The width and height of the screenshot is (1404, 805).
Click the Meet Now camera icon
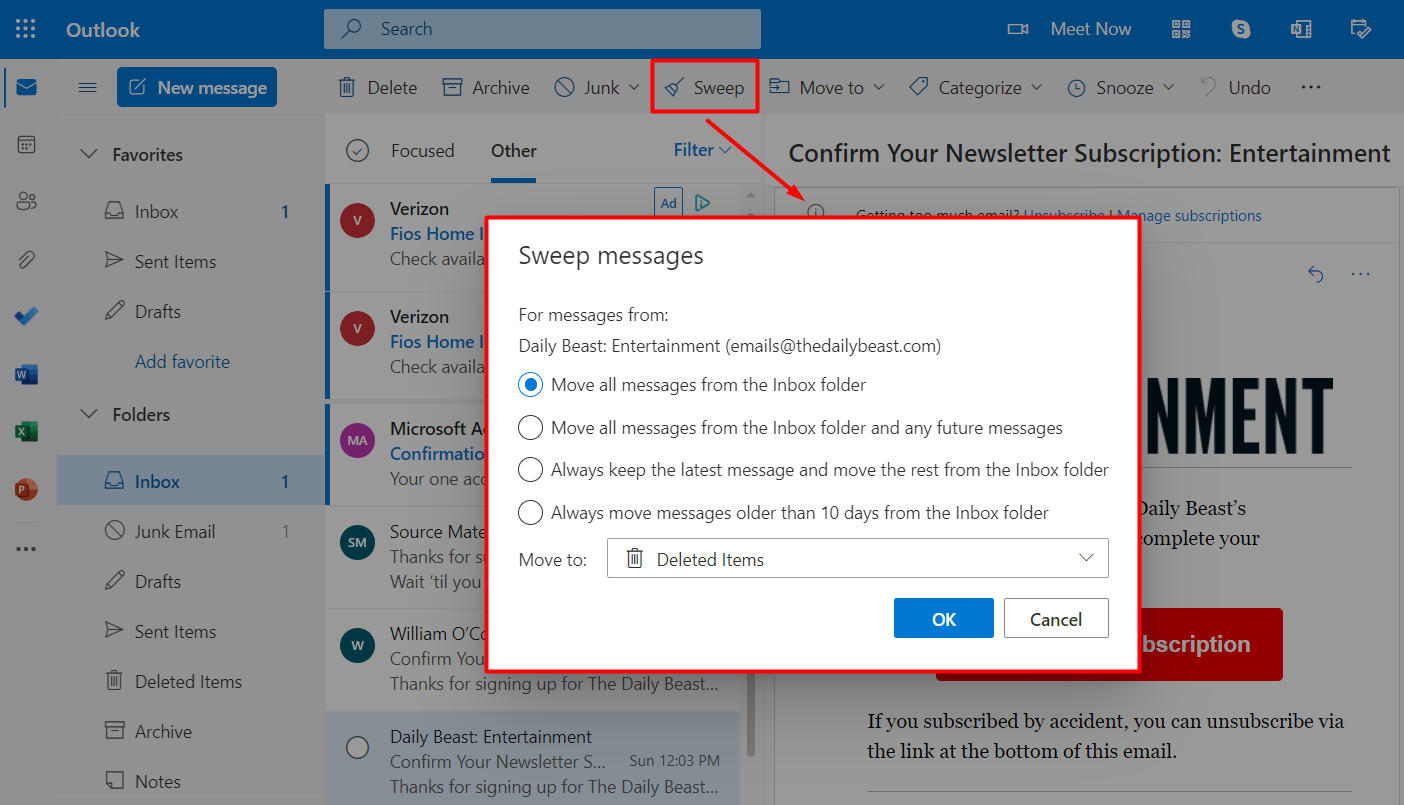(x=1018, y=29)
